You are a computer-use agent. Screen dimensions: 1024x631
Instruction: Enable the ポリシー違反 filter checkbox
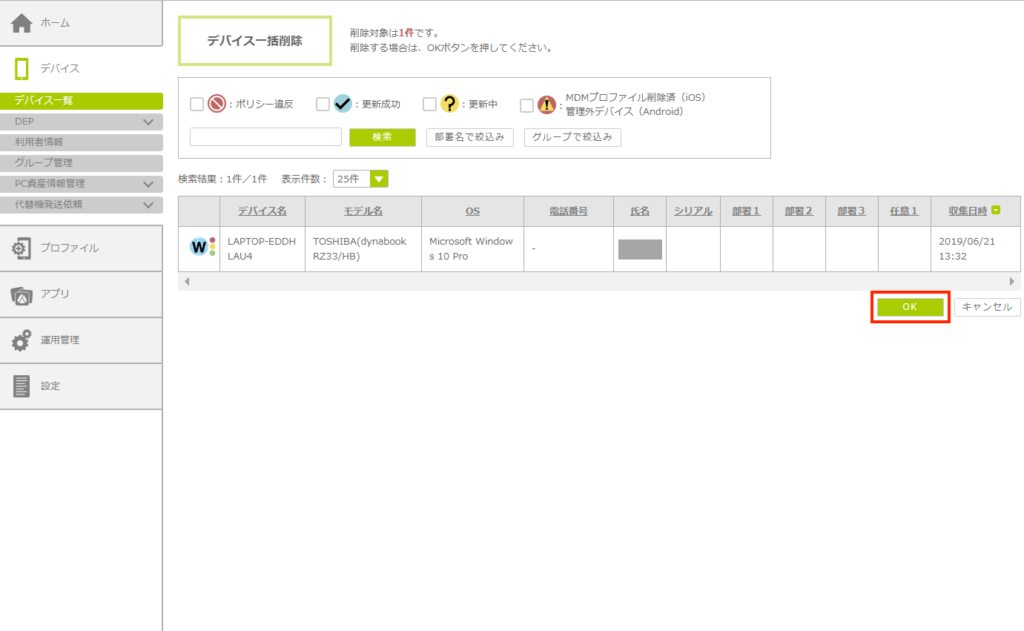pos(197,104)
